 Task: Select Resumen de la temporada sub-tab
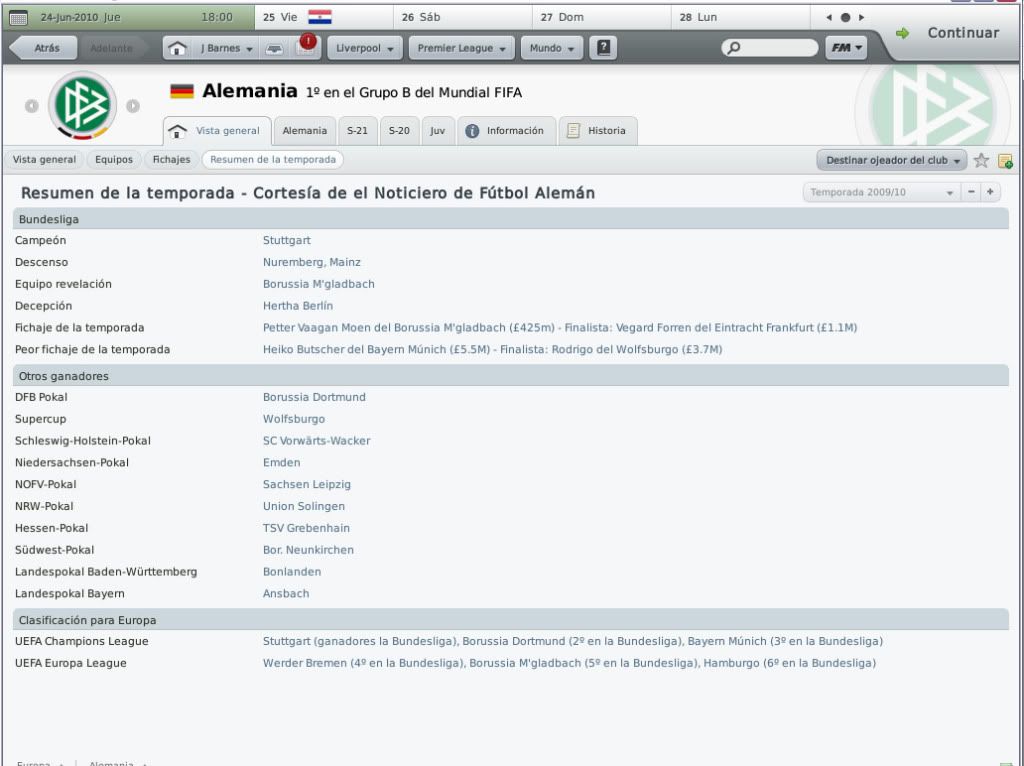pos(272,159)
